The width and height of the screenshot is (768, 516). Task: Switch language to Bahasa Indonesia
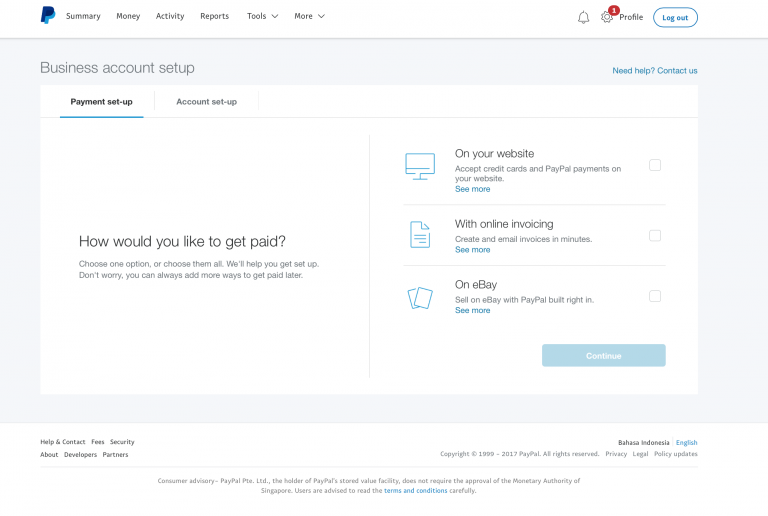click(643, 443)
